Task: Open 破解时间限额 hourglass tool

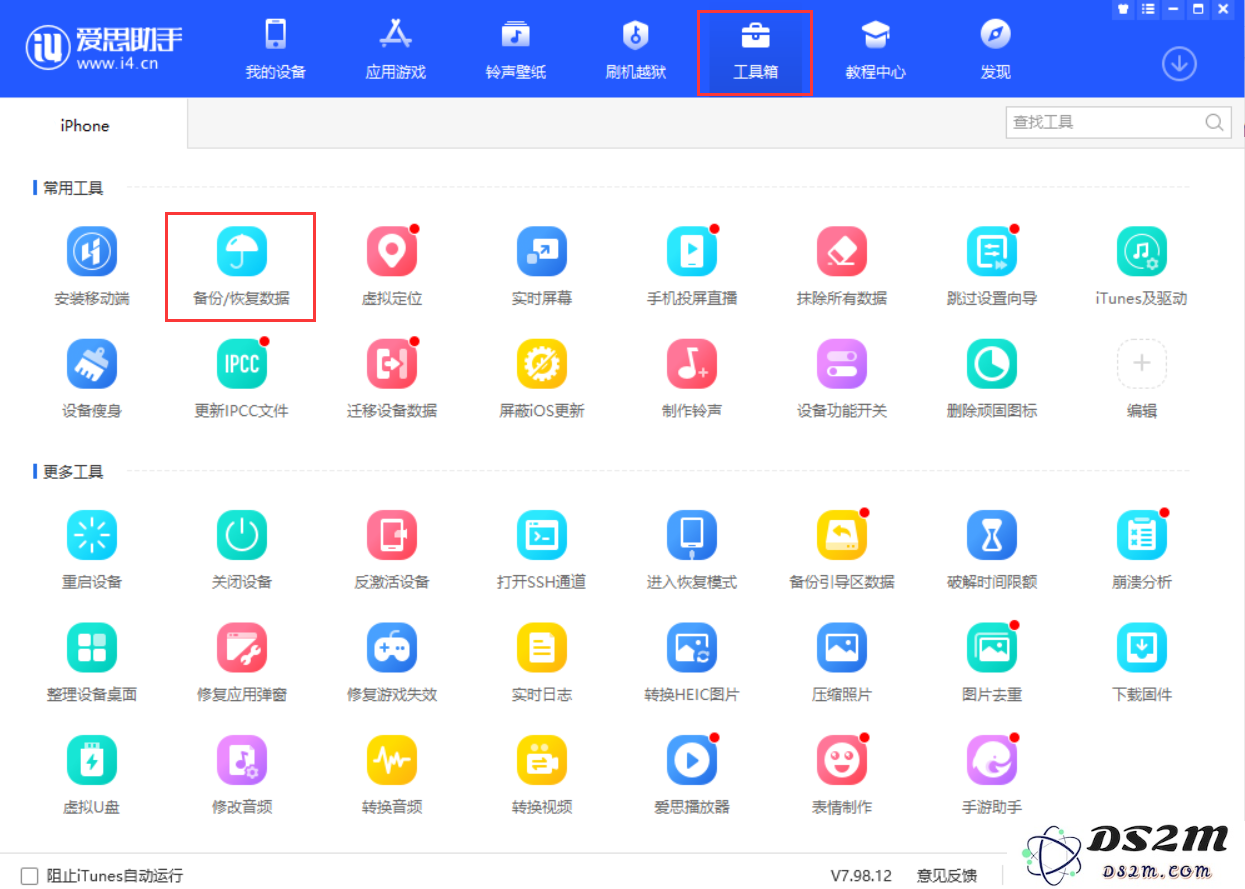Action: pyautogui.click(x=992, y=535)
